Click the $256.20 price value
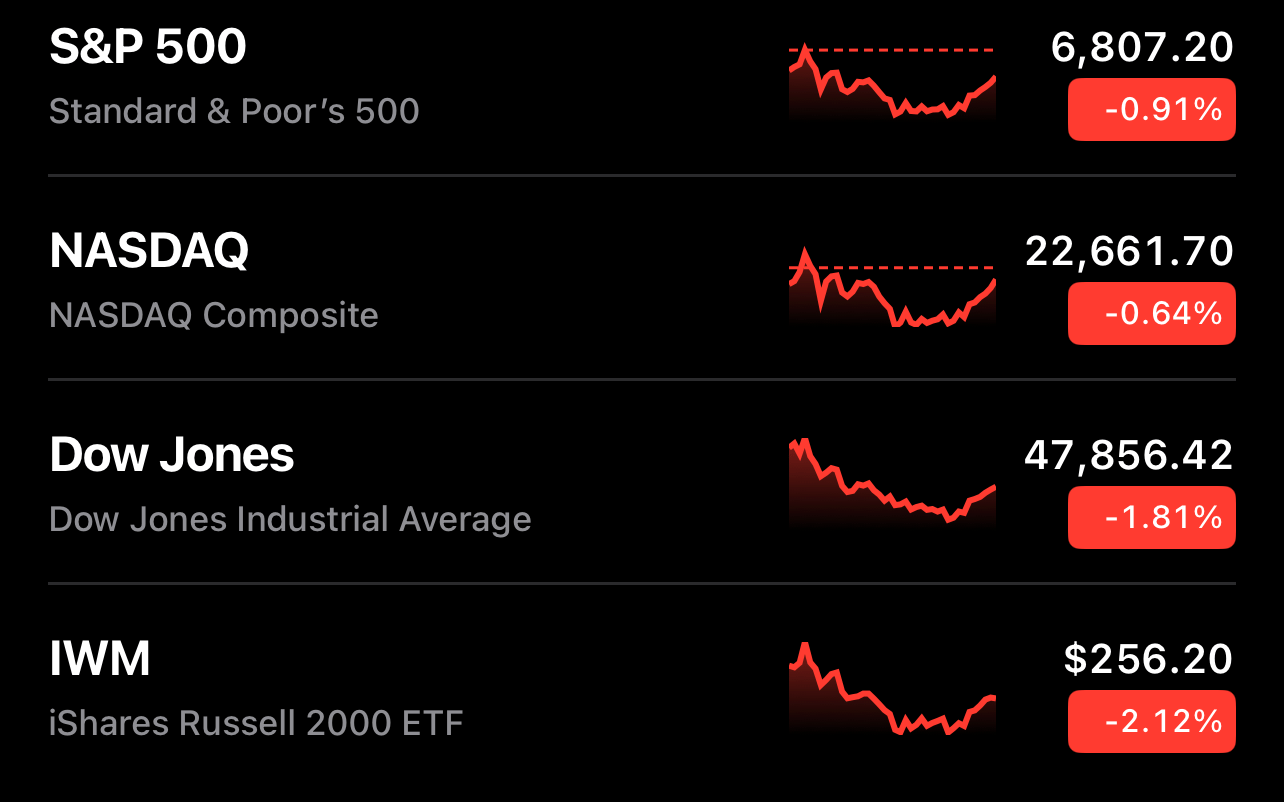1284x802 pixels. [x=1148, y=659]
